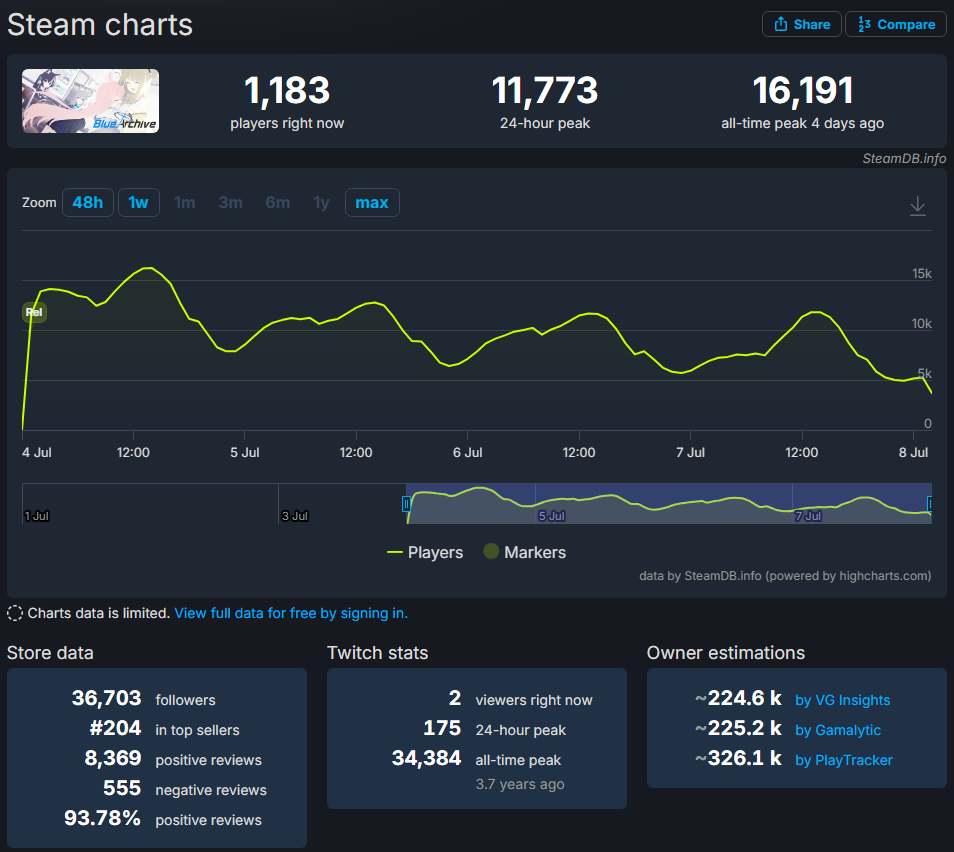Click the '3.7 years ago' text
954x852 pixels.
[520, 784]
